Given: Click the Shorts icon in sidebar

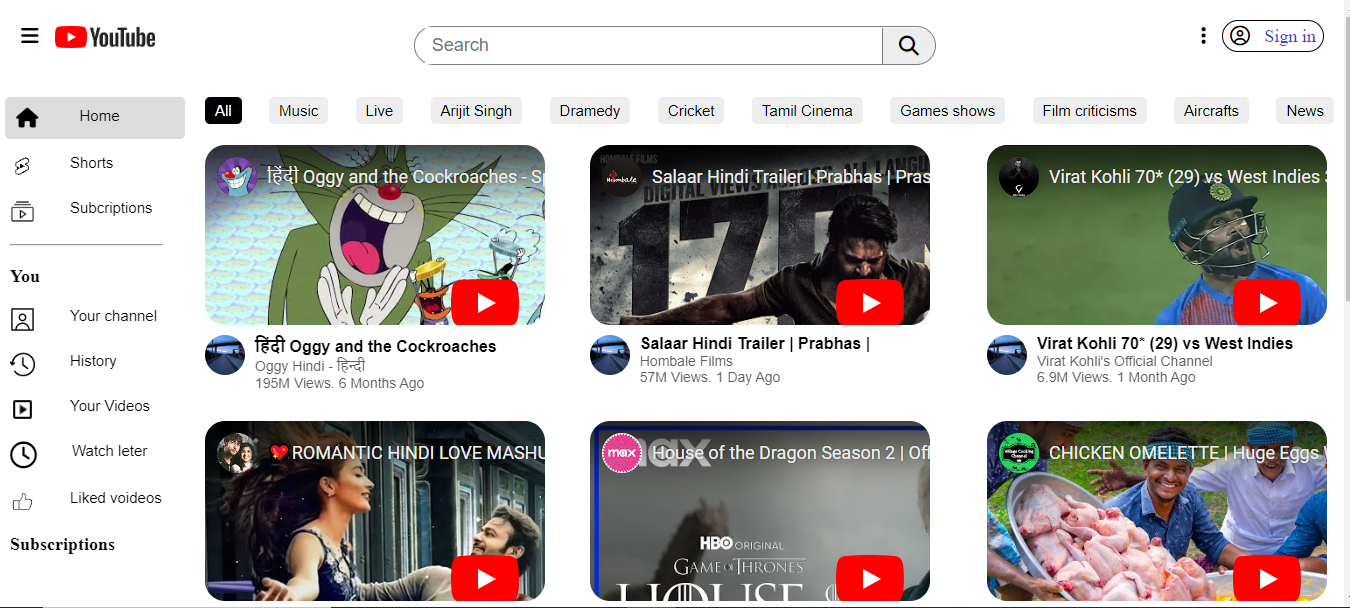Looking at the screenshot, I should pyautogui.click(x=22, y=165).
